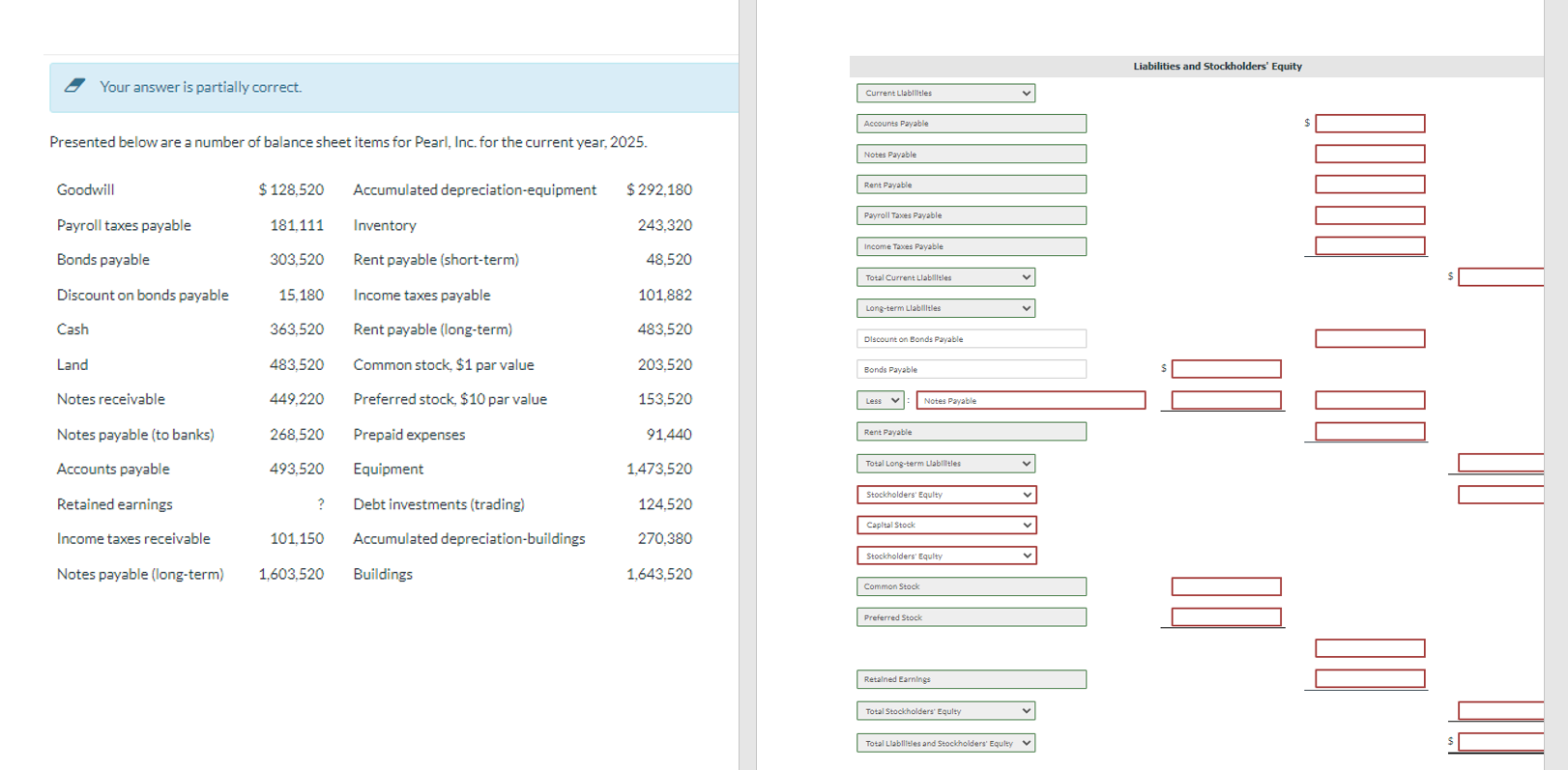
Task: Click Total Liabilities and Stockholders' Equity amount box
Action: pos(1501,742)
